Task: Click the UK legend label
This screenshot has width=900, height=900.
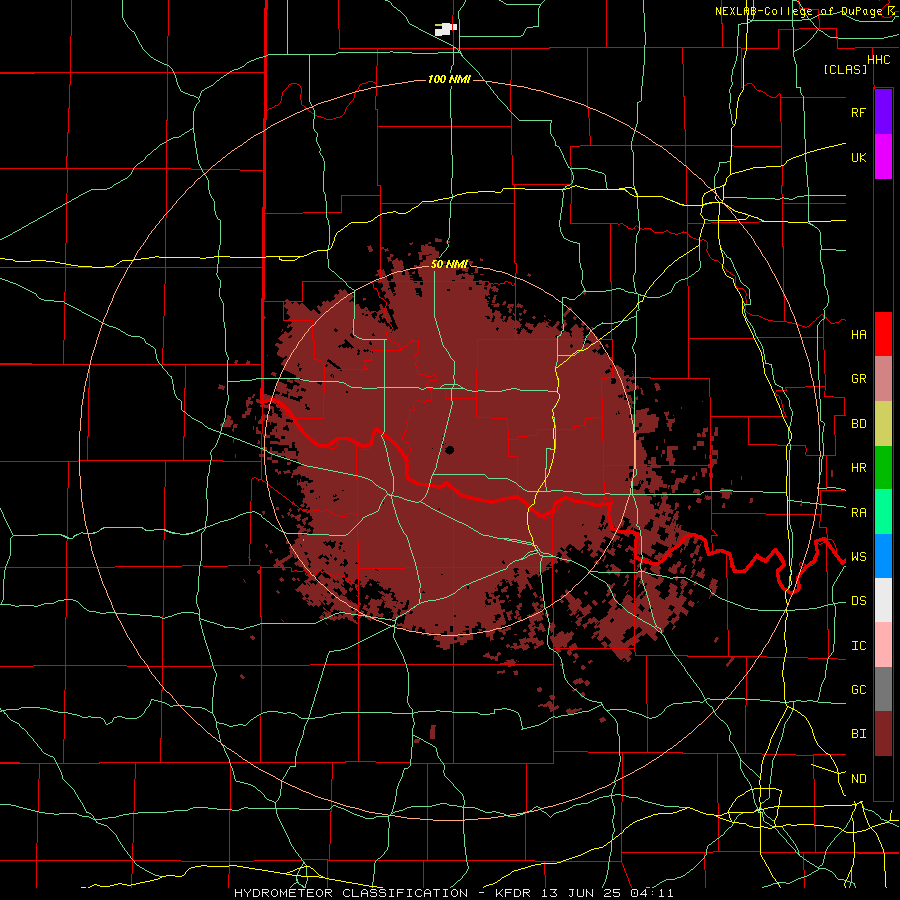Action: coord(858,157)
